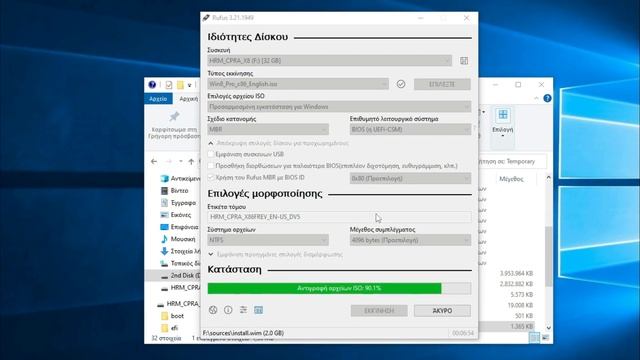Click the ΑΚΥΡΟ cancel button

click(x=442, y=311)
